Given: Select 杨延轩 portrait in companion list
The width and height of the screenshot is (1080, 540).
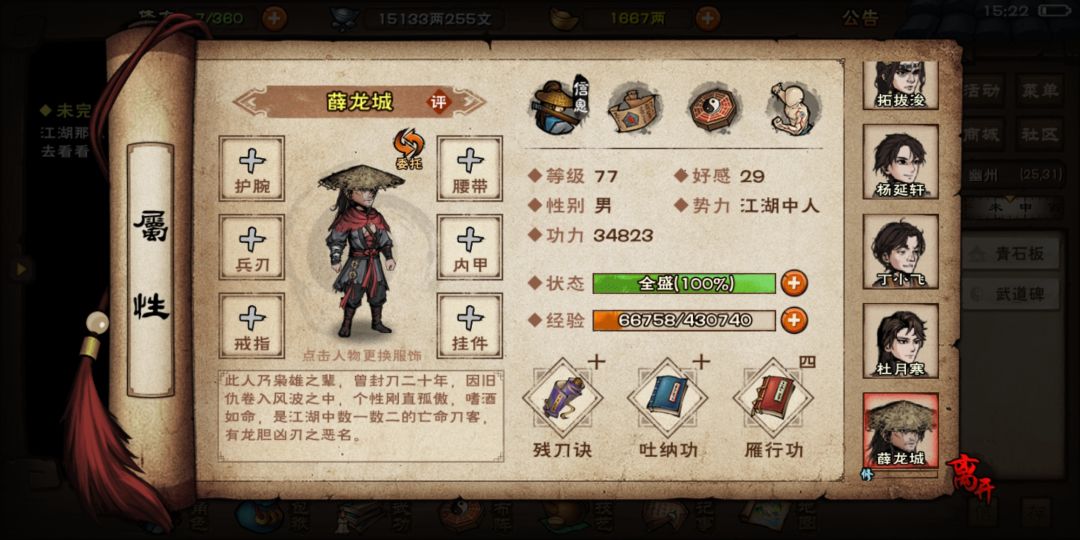Looking at the screenshot, I should click(900, 162).
